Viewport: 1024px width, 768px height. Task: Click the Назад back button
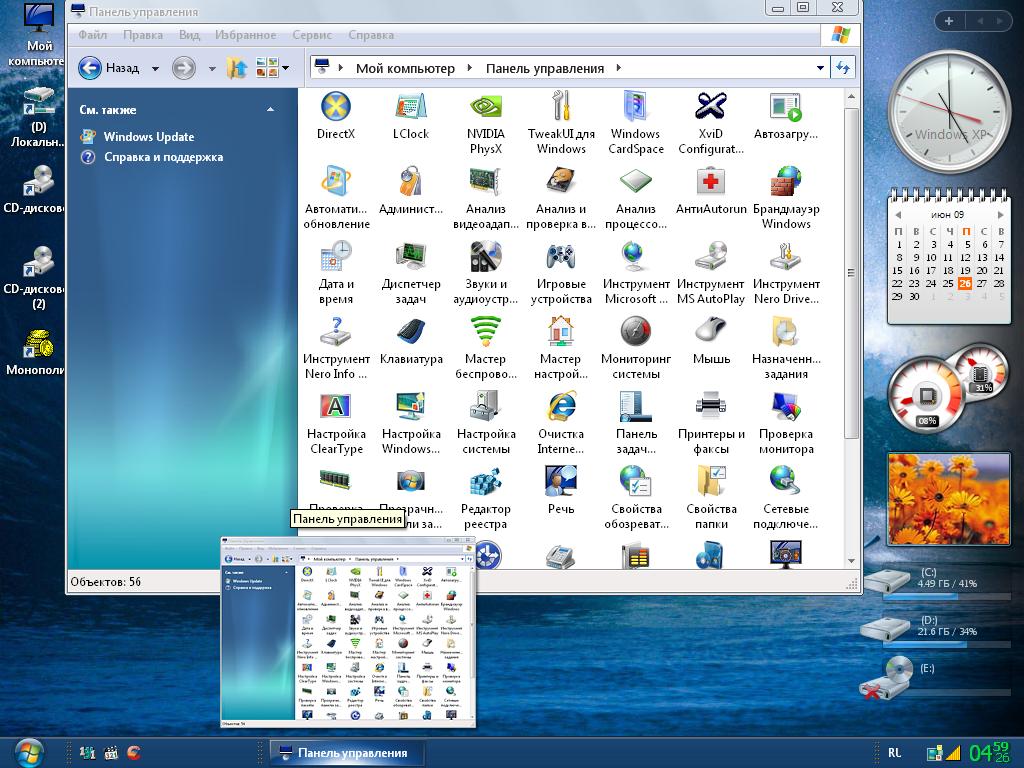(x=109, y=67)
